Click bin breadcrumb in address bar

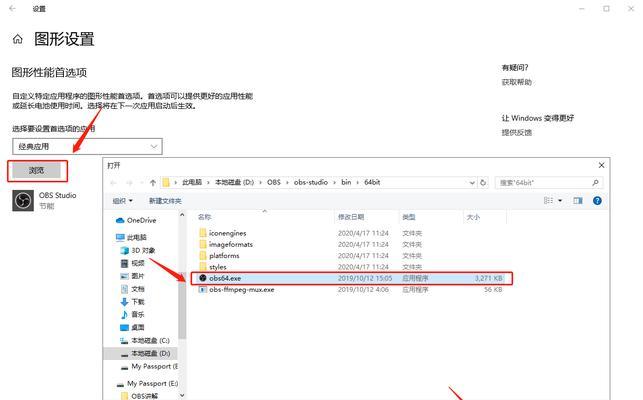point(346,182)
